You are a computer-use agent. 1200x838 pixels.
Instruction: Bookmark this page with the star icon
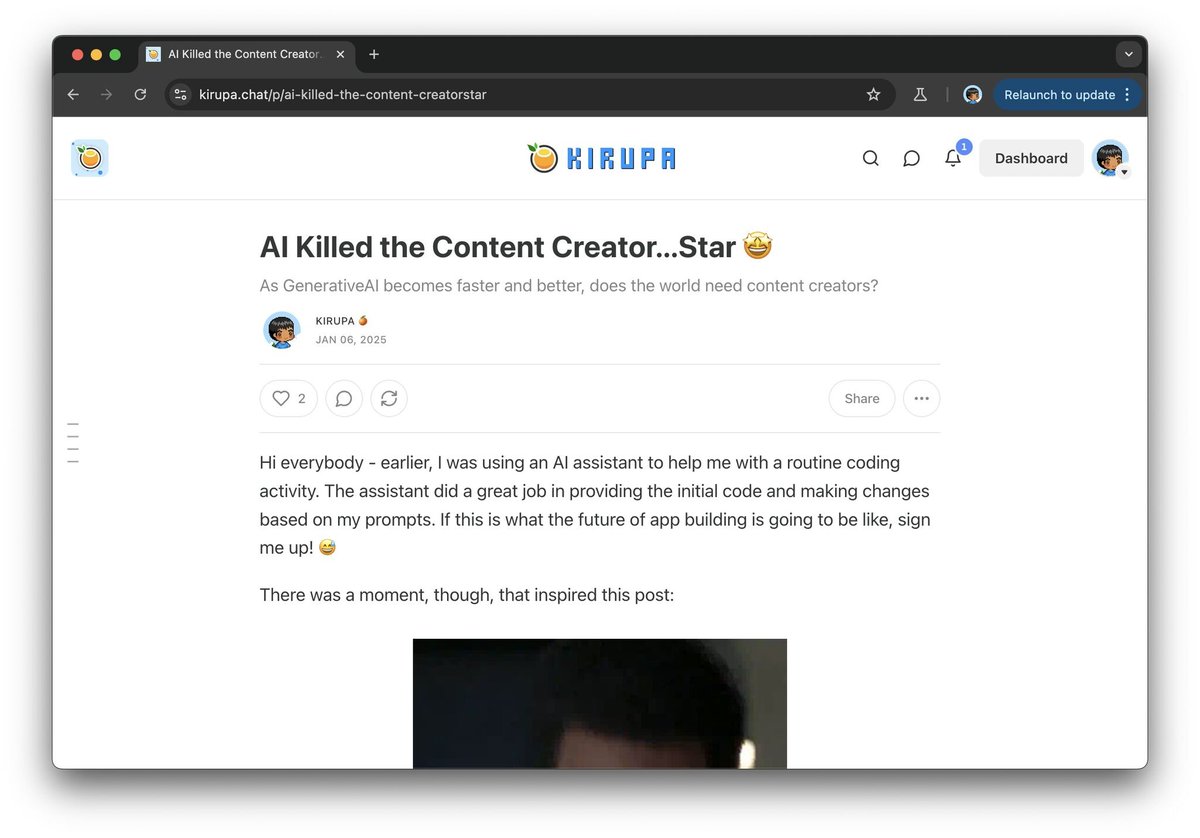point(873,95)
